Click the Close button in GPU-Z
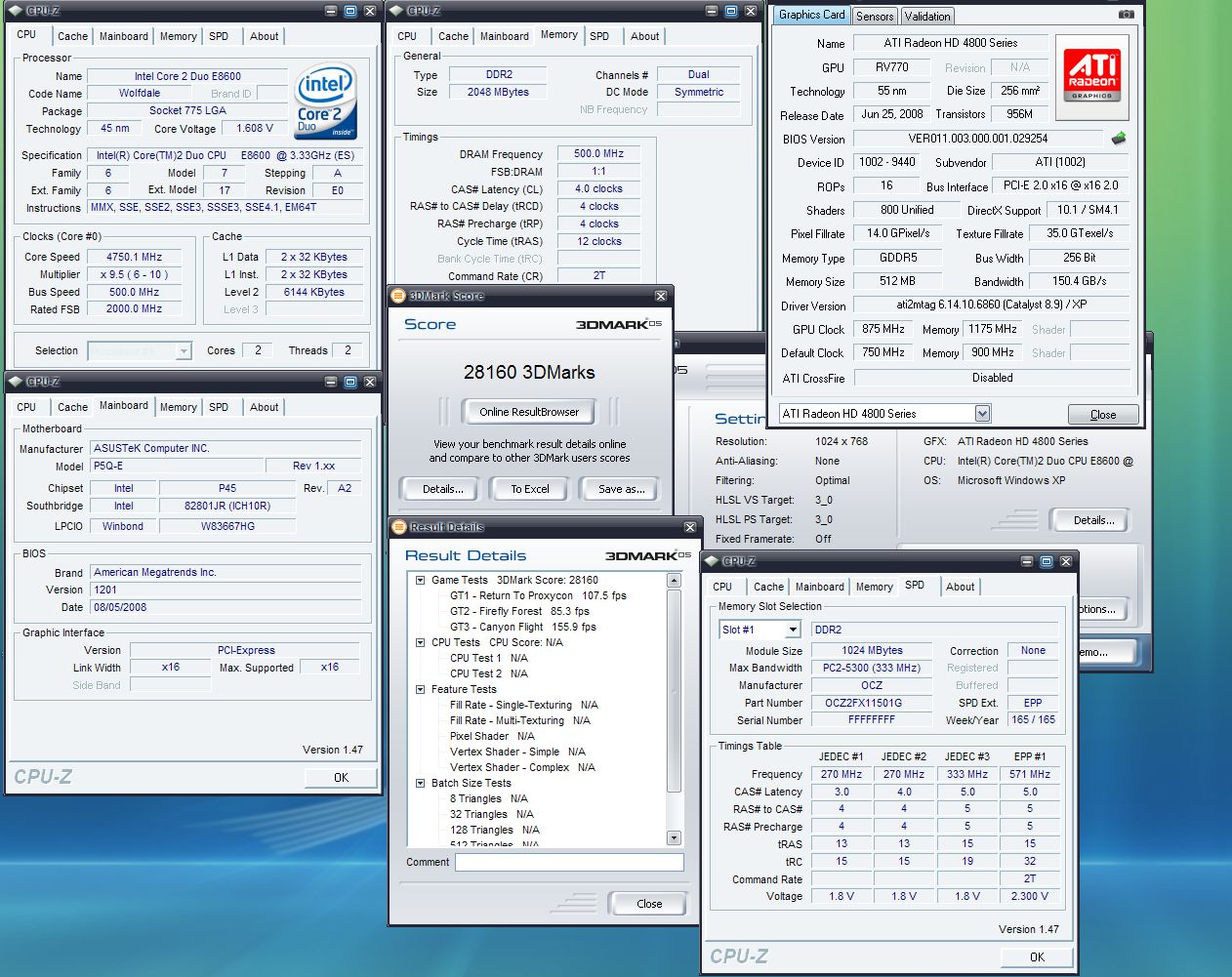The height and width of the screenshot is (977, 1232). [x=1103, y=415]
